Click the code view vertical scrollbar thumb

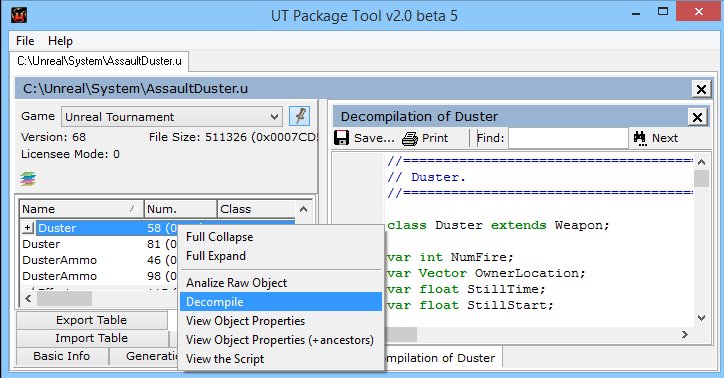click(x=701, y=178)
